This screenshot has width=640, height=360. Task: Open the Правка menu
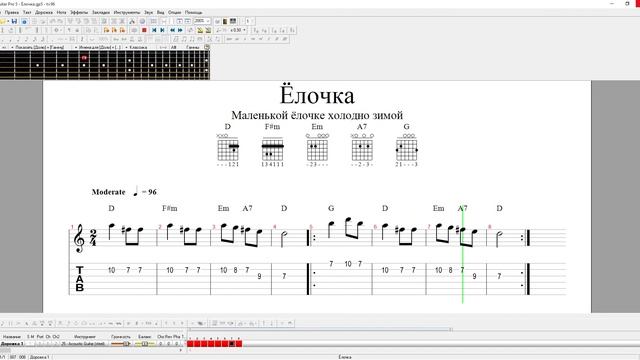tap(12, 12)
